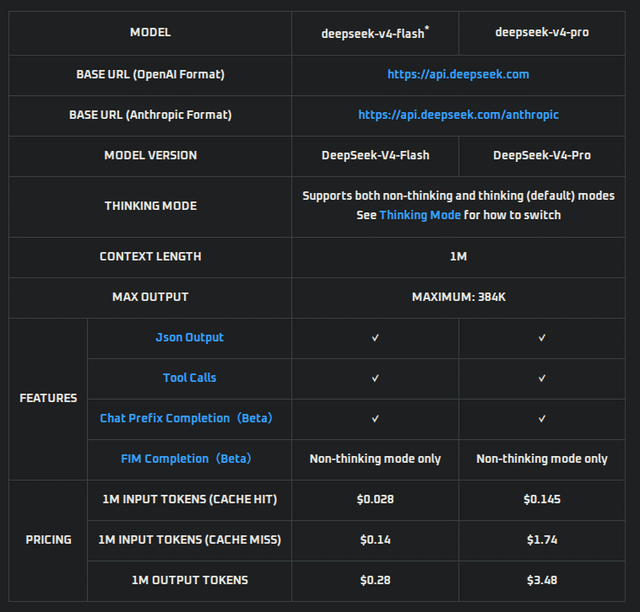Open the https://api.deepseek.com/anthropic link
Viewport: 640px width, 612px height.
458,115
